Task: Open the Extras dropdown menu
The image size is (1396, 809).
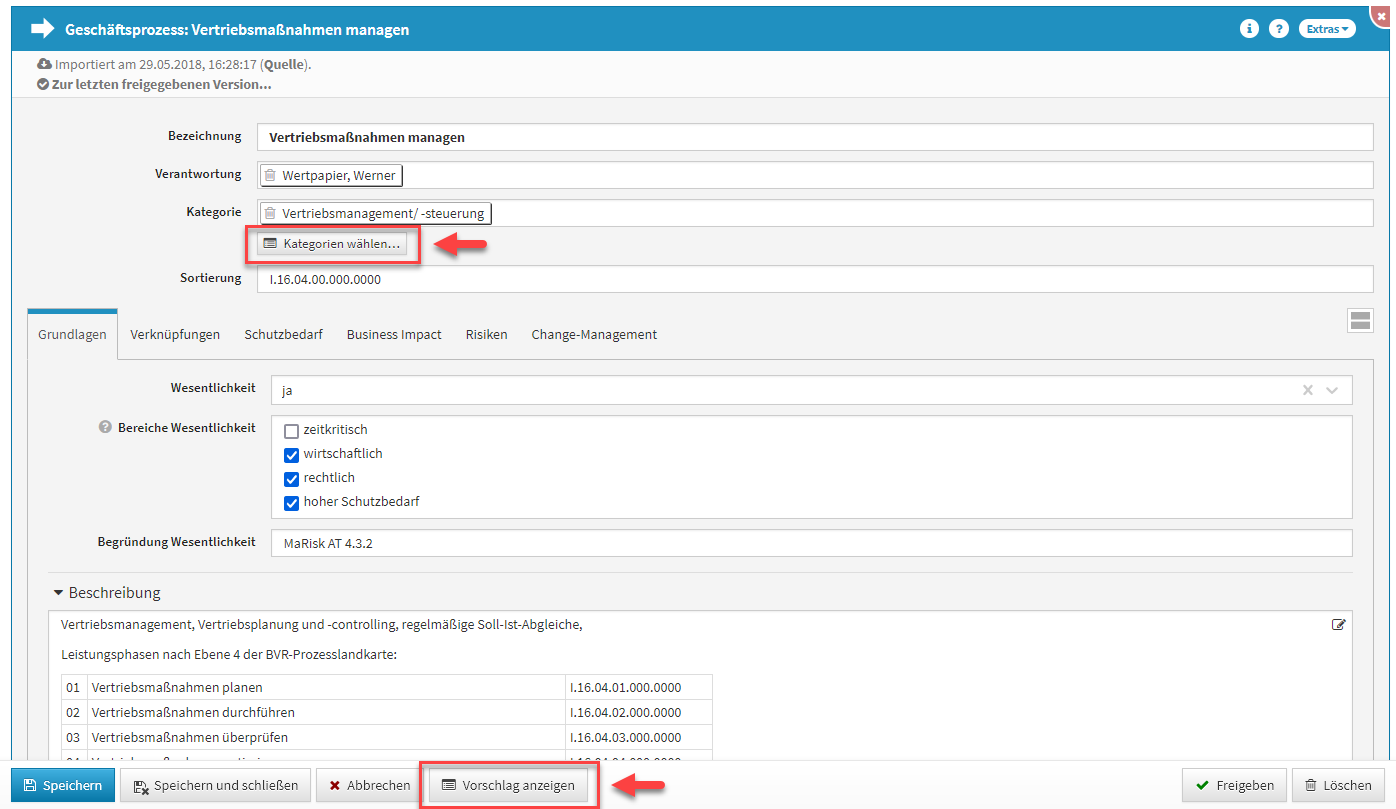Action: pos(1327,29)
